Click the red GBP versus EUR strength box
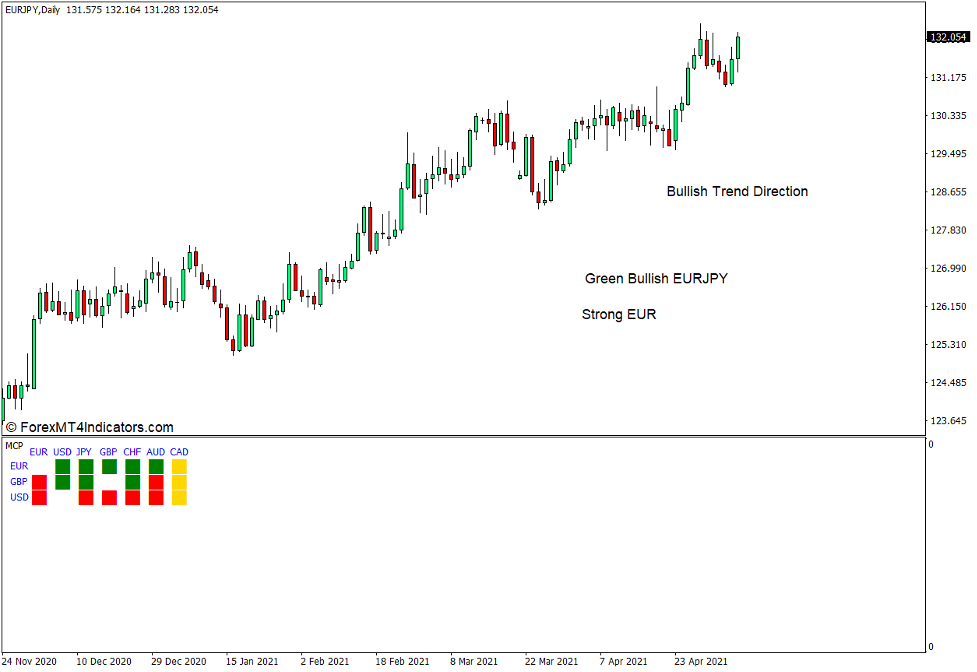This screenshot has height=672, width=977. (x=39, y=481)
